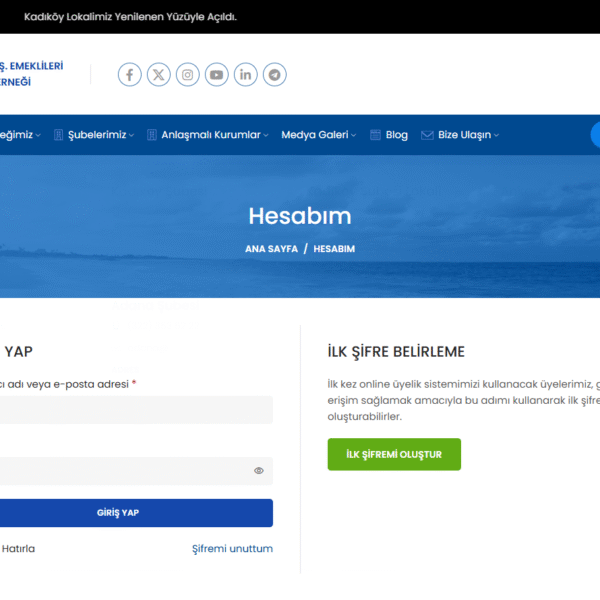The height and width of the screenshot is (600, 600).
Task: Click inside the password input field
Action: 120,471
